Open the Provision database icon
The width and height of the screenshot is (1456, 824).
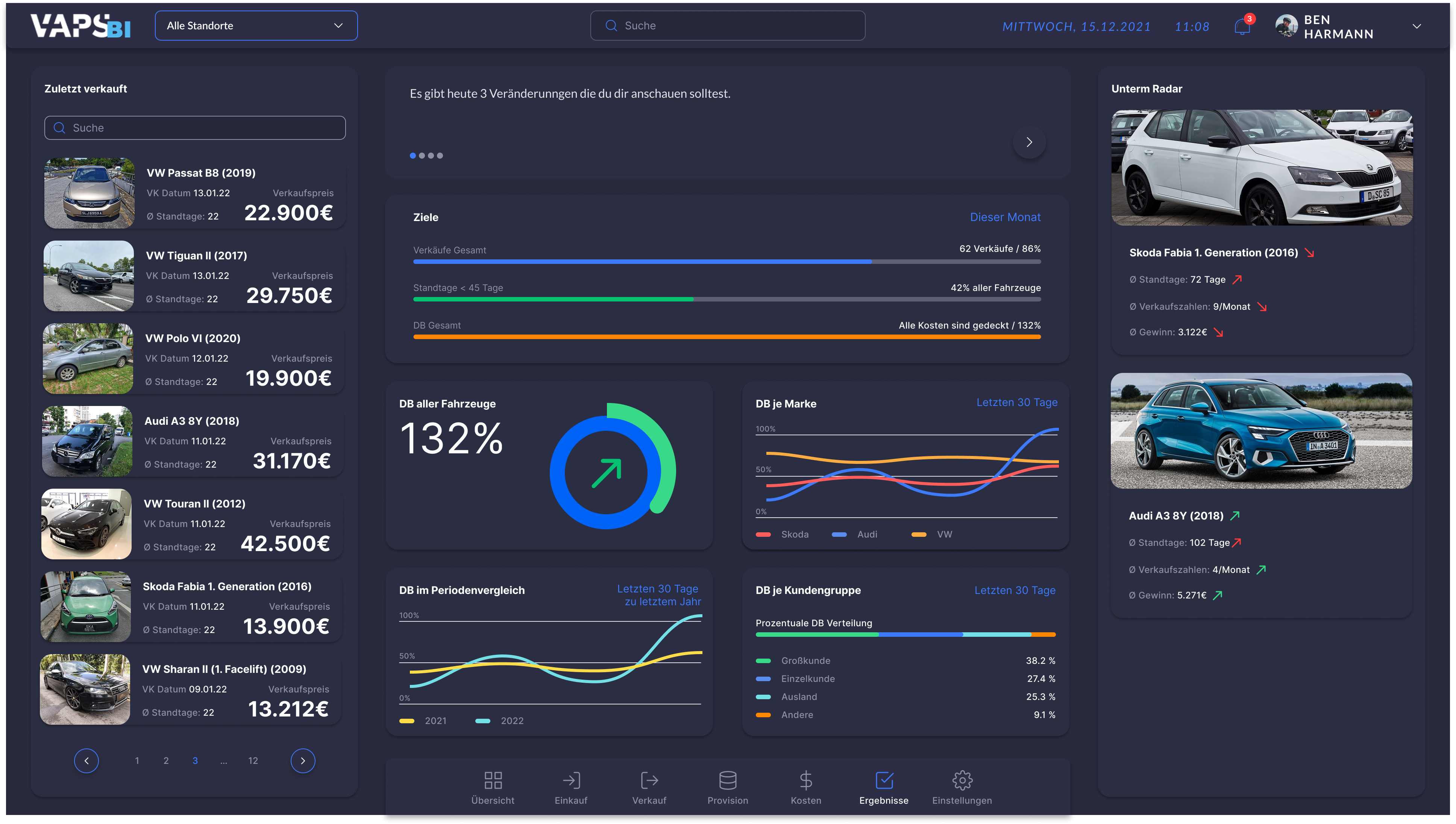pos(727,780)
